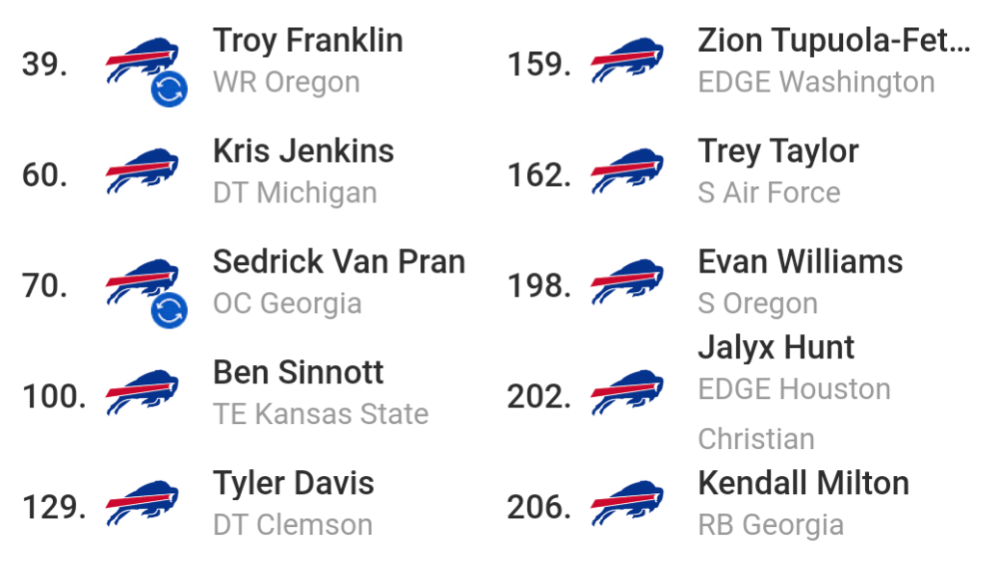This screenshot has height=582, width=1000.
Task: Select Sedrick Van Pran player name
Action: click(339, 262)
